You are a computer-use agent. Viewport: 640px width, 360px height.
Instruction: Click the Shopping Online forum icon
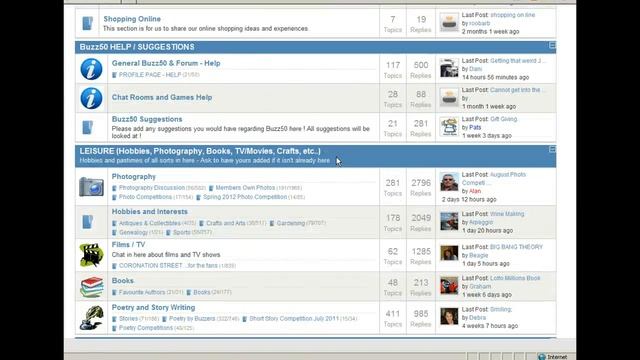[87, 23]
